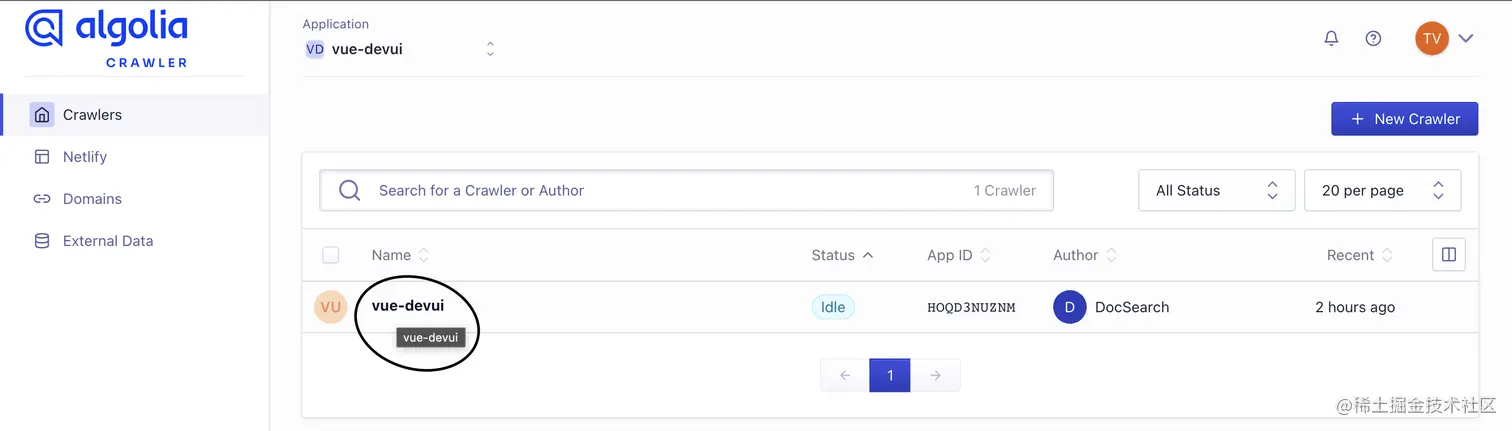Expand the account menu chevron
Image resolution: width=1512 pixels, height=431 pixels.
(x=1466, y=38)
